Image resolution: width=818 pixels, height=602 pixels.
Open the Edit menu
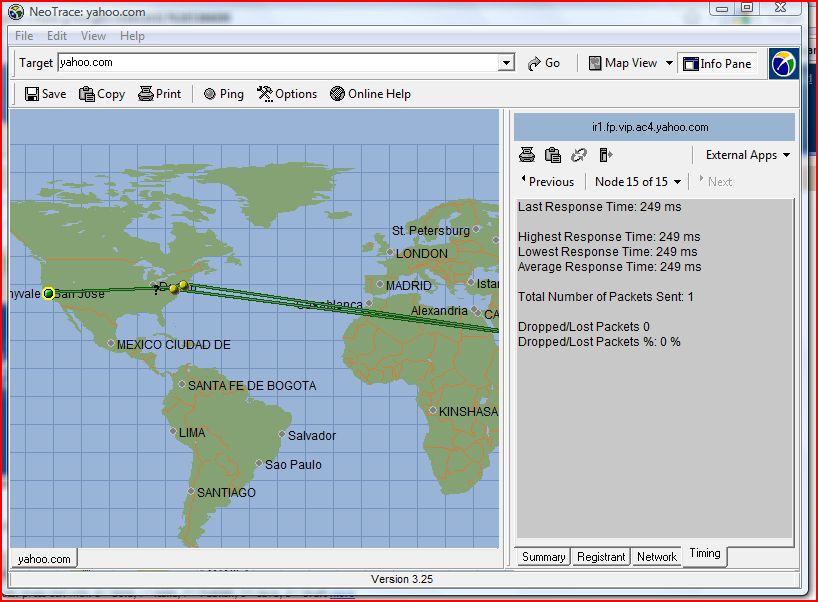point(57,36)
